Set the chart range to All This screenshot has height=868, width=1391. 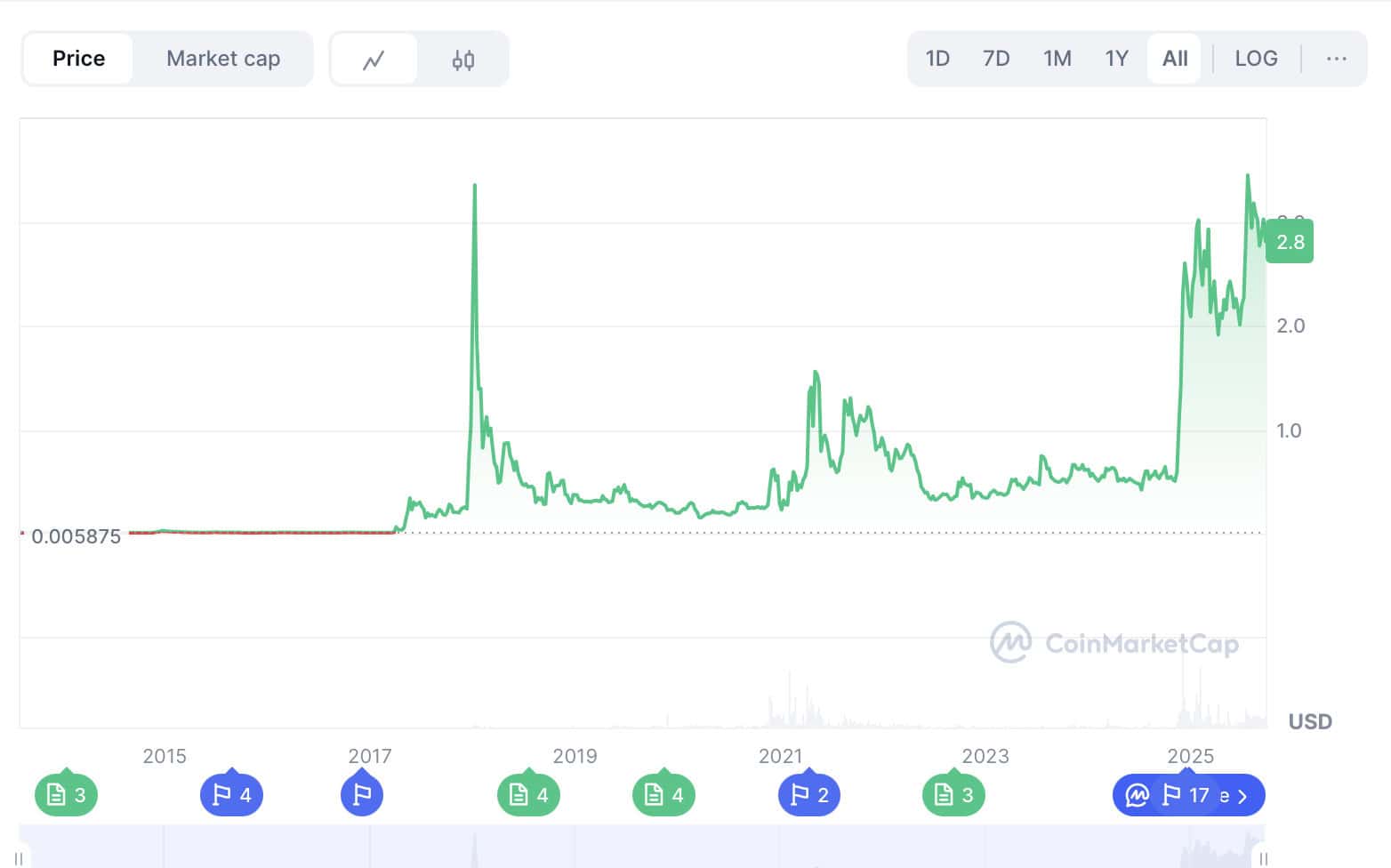(x=1174, y=59)
